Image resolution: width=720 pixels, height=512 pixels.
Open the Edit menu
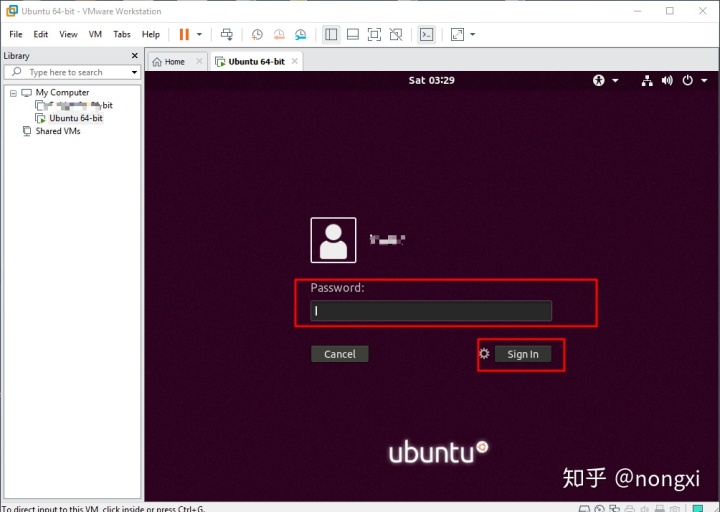(x=40, y=34)
